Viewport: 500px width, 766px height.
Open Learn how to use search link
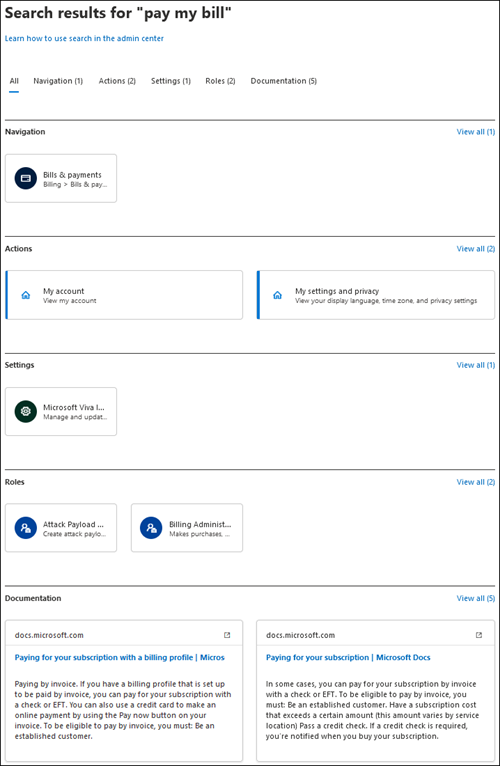(x=84, y=38)
